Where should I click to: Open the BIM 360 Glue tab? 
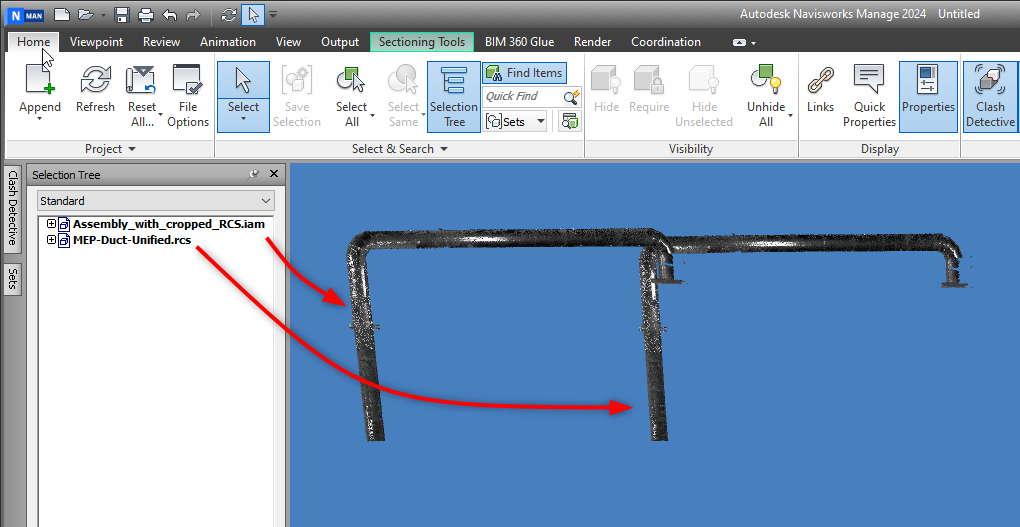[519, 42]
